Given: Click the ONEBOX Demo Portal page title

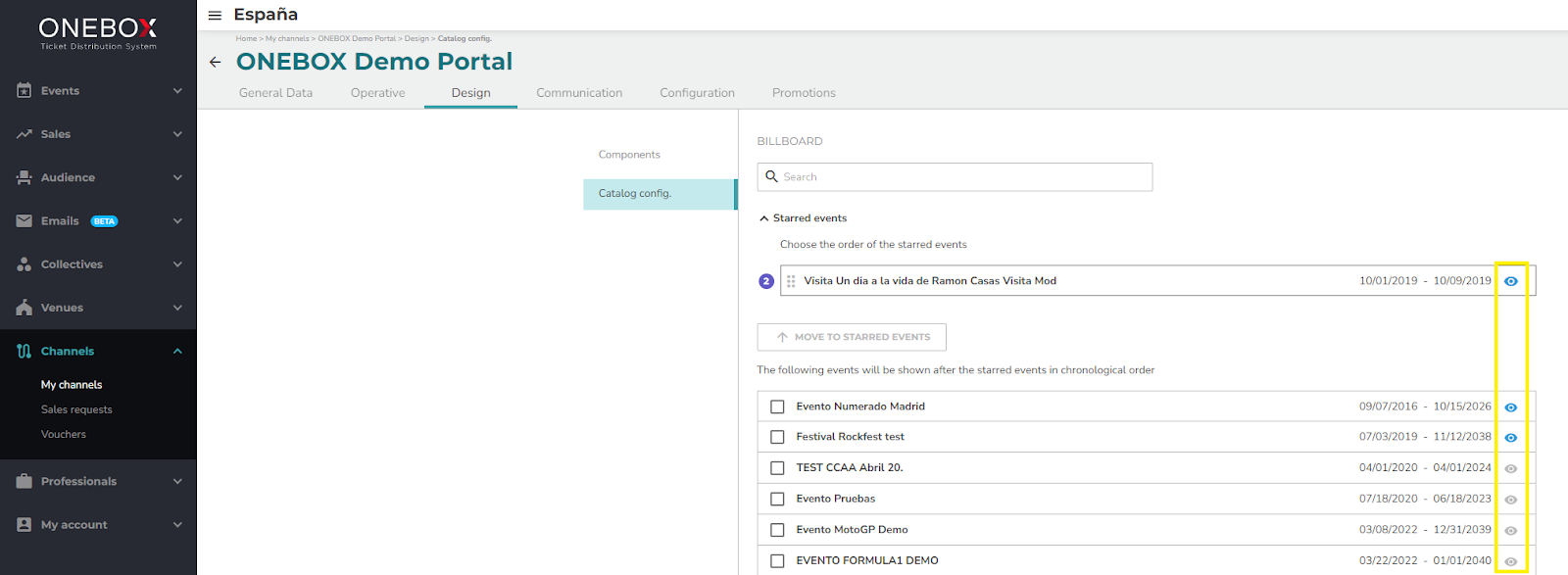Looking at the screenshot, I should [x=374, y=62].
